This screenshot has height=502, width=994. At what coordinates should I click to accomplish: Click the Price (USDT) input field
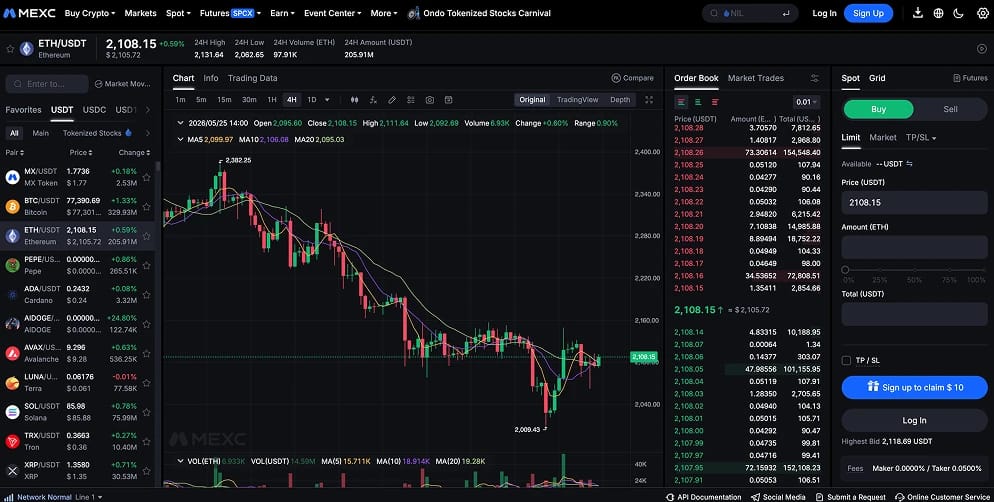click(914, 202)
